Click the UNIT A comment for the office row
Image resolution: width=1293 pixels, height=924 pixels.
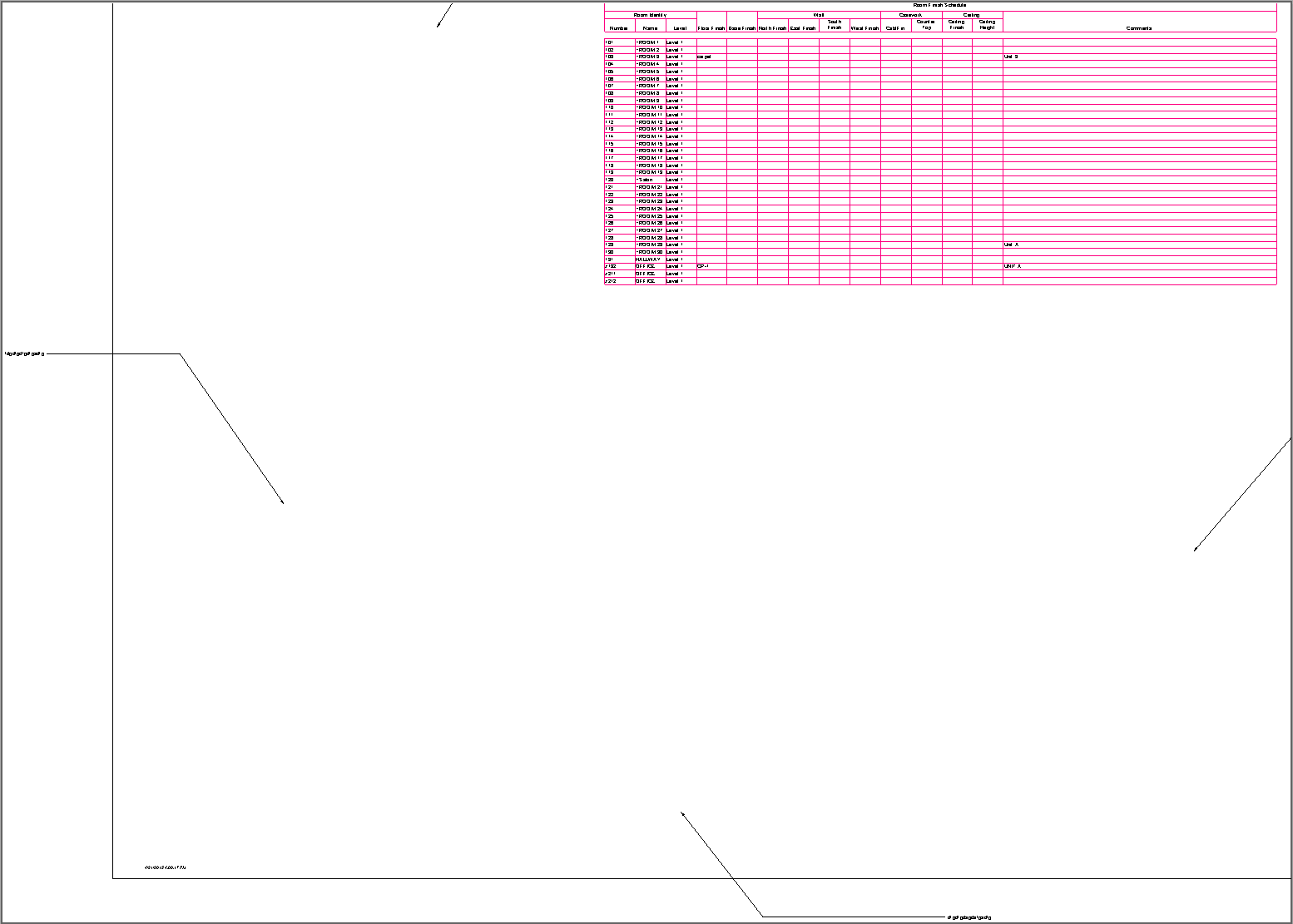1014,266
